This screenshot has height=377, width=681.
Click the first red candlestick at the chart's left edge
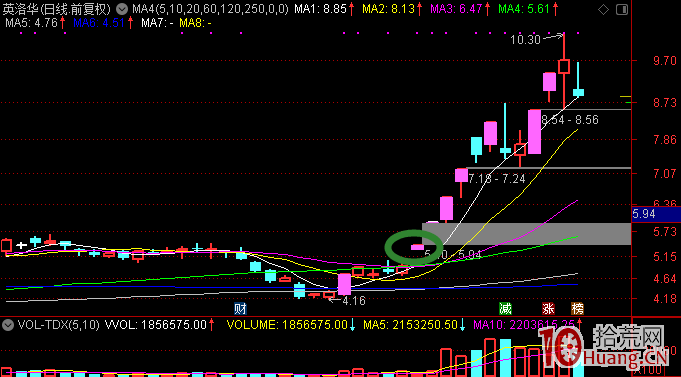tap(6, 246)
